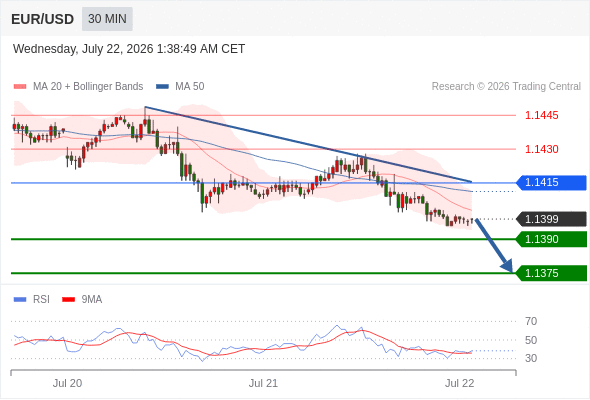Click the Jul 20 date axis label
The width and height of the screenshot is (590, 400).
(x=67, y=383)
